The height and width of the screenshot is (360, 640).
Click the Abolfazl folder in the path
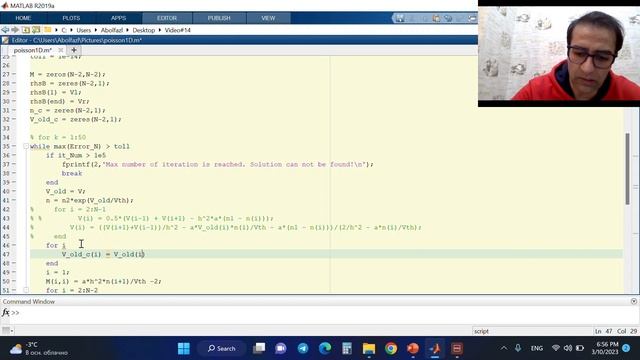[x=112, y=30]
